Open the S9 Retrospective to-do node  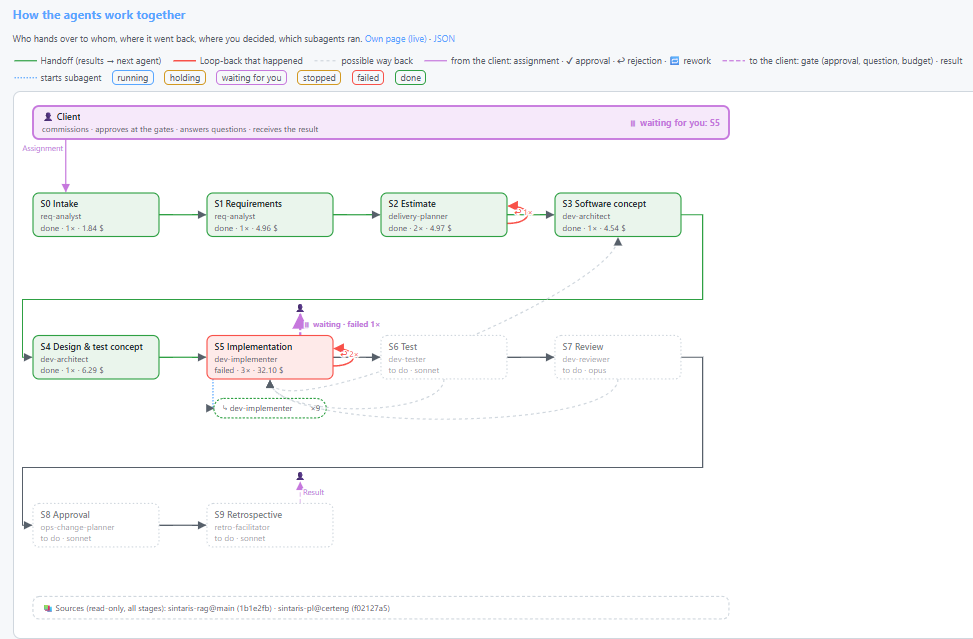(x=270, y=525)
